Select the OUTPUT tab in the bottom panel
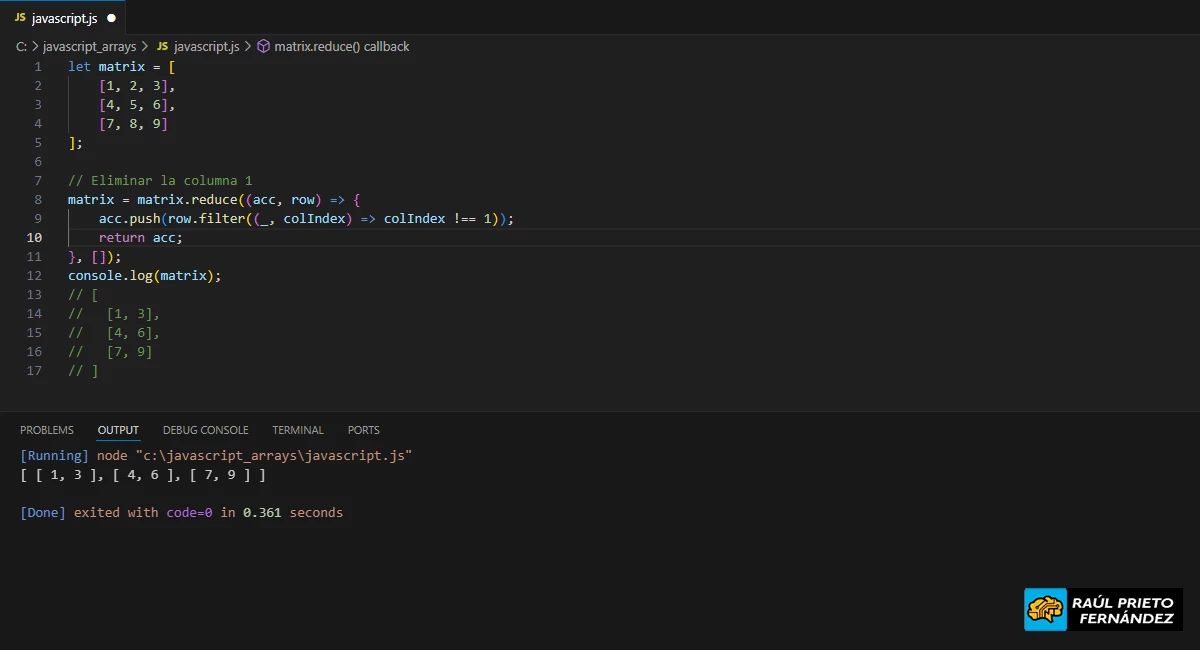 tap(118, 429)
